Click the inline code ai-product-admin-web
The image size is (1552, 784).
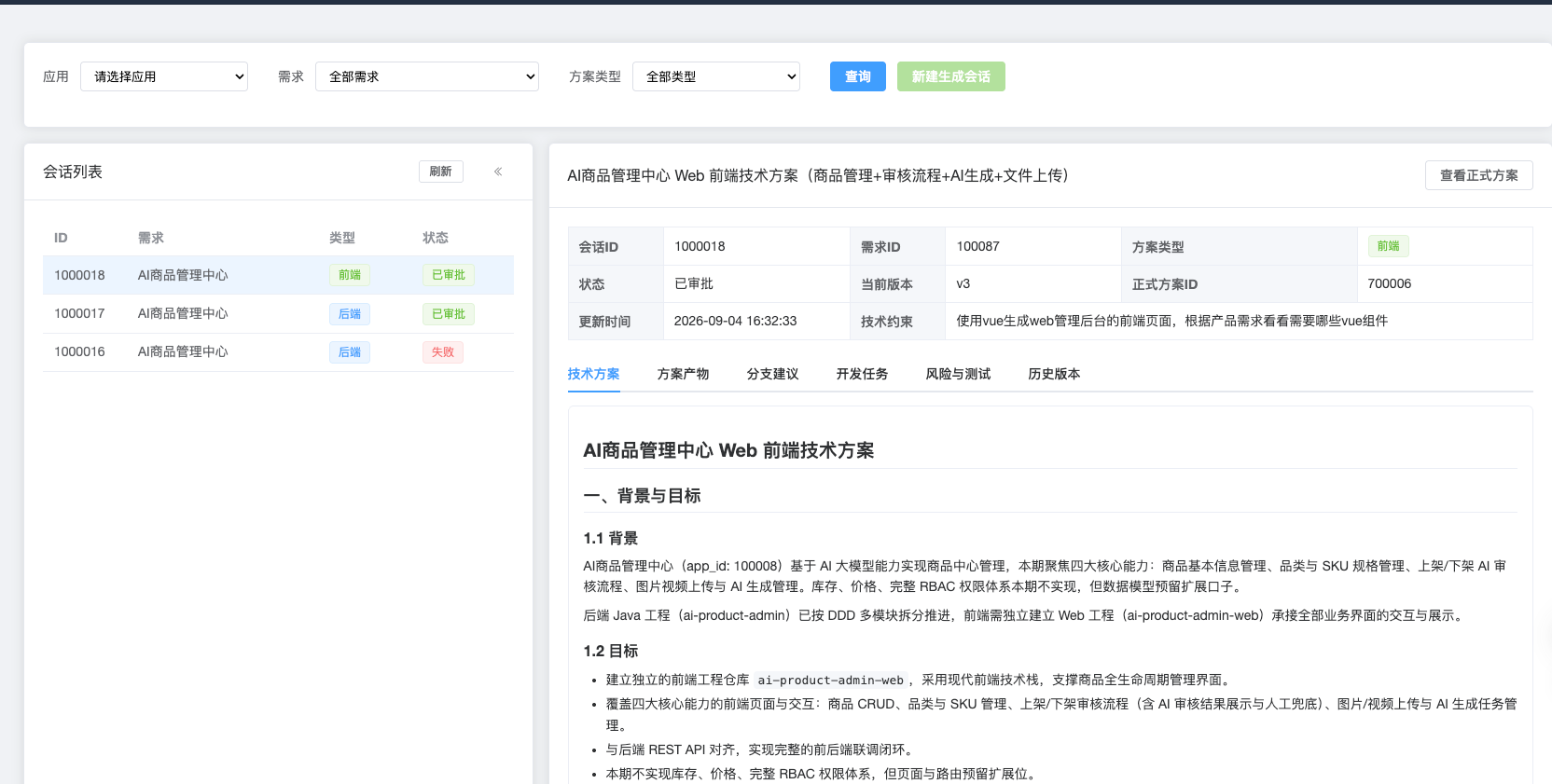[x=830, y=680]
